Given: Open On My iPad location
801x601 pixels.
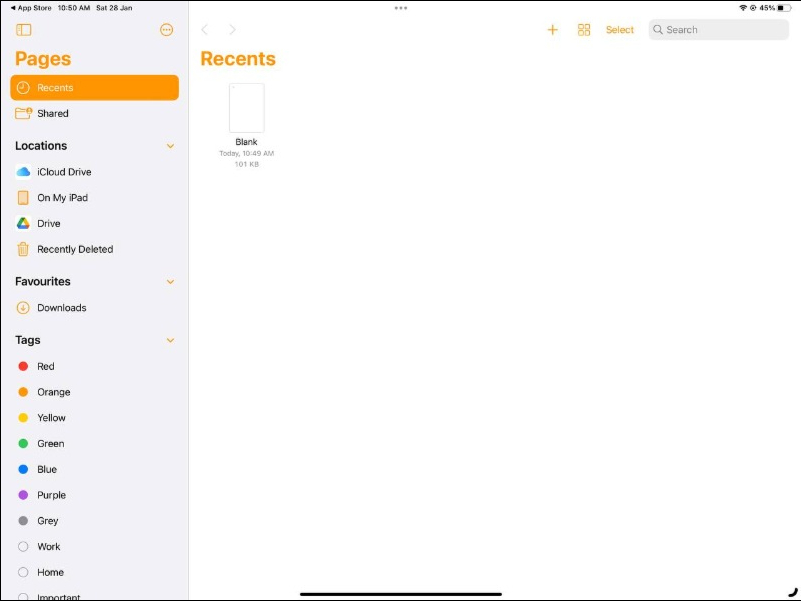Looking at the screenshot, I should click(x=95, y=198).
